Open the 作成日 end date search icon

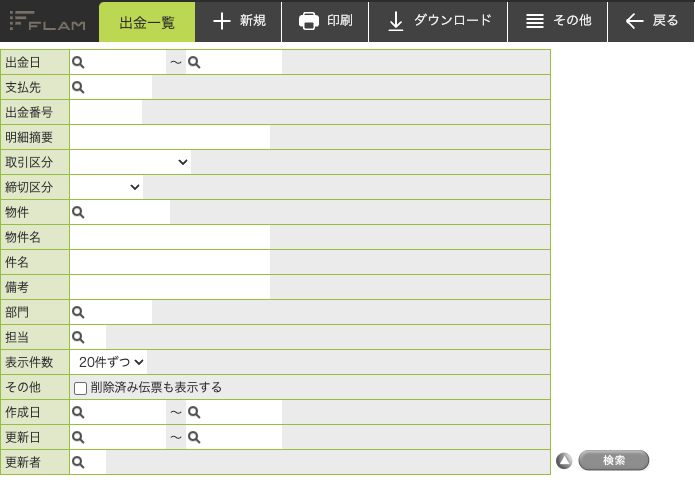click(x=194, y=412)
